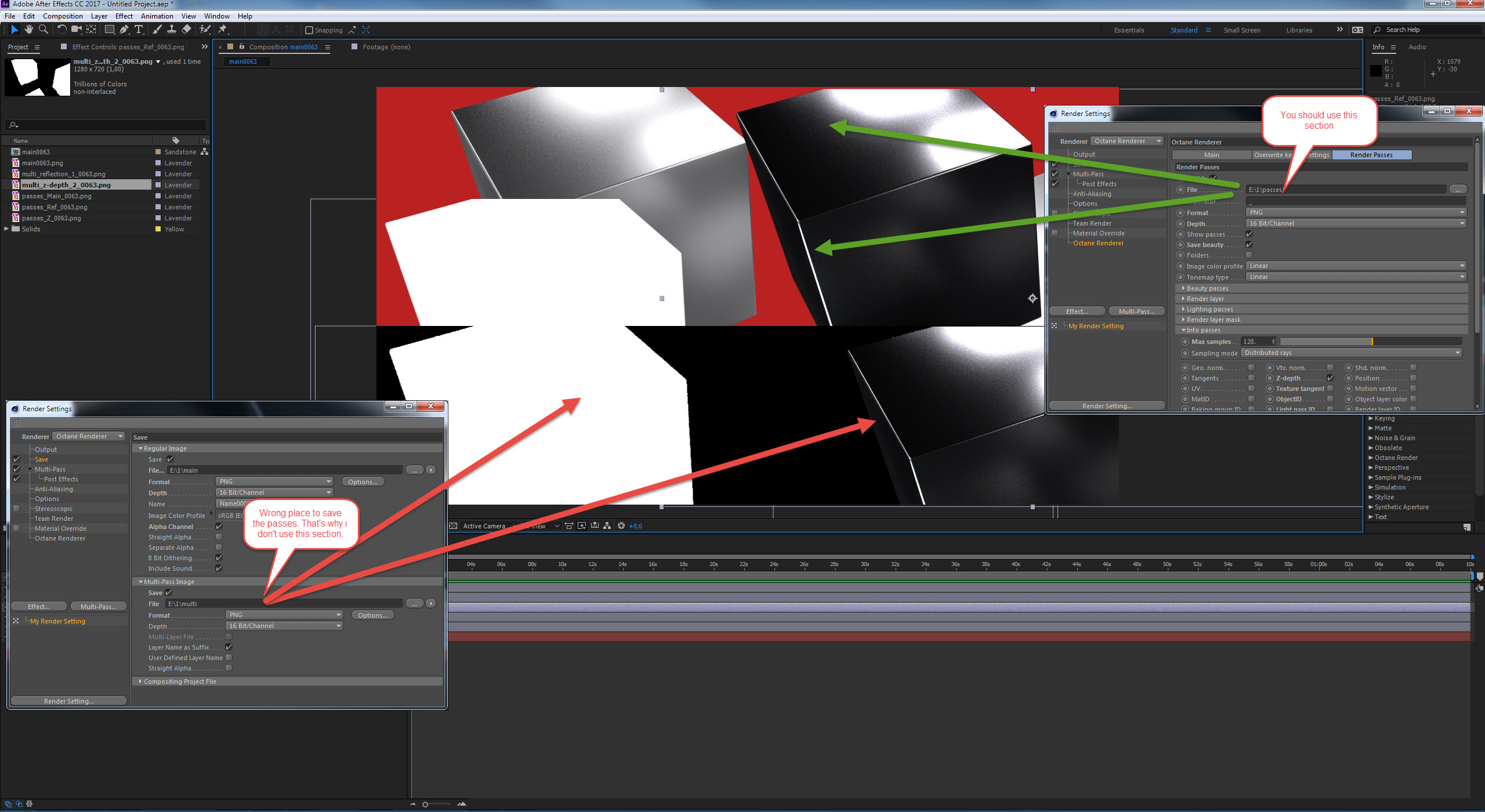1485x812 pixels.
Task: Select the Rotation tool
Action: click(61, 30)
